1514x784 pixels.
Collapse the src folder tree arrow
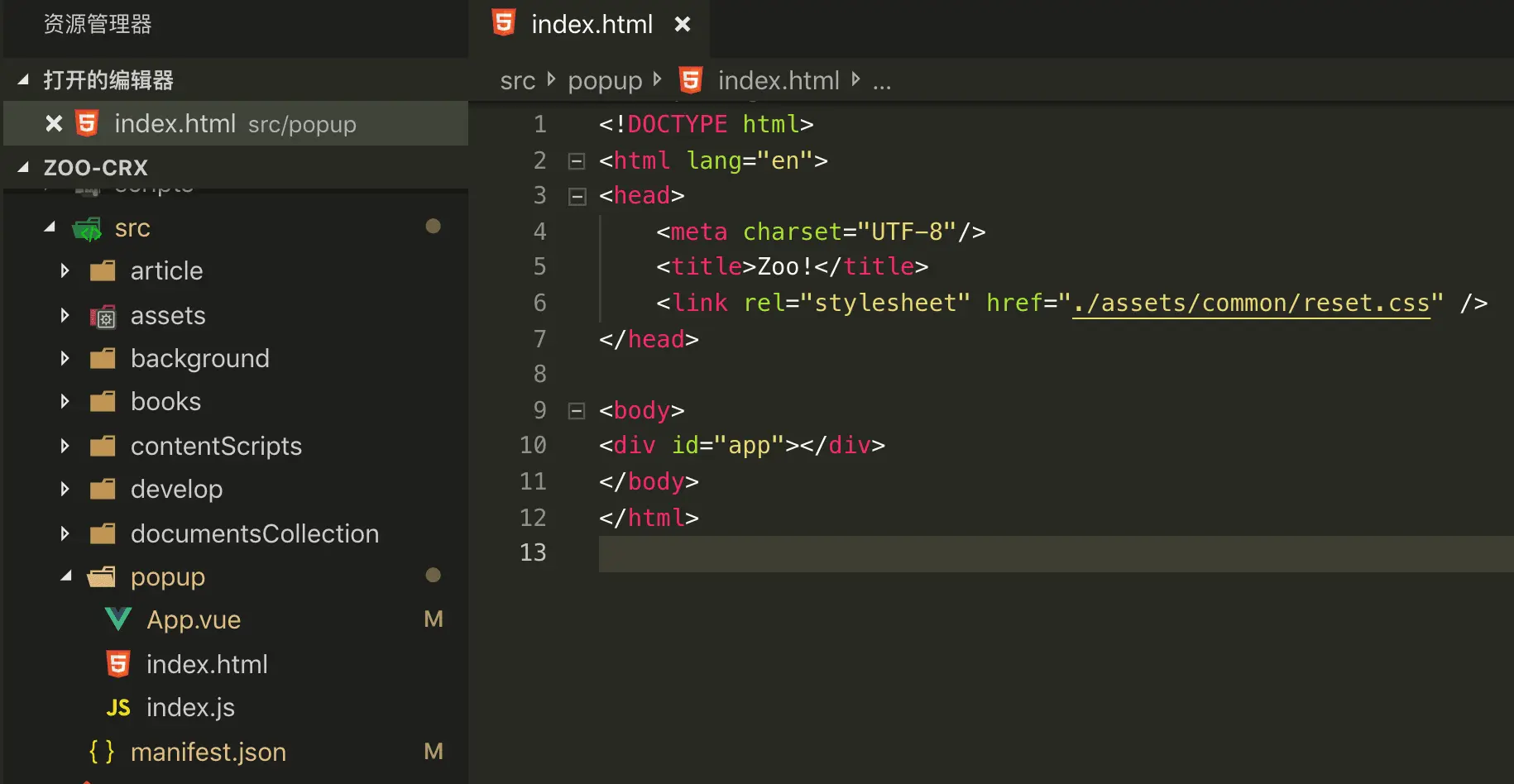point(50,227)
